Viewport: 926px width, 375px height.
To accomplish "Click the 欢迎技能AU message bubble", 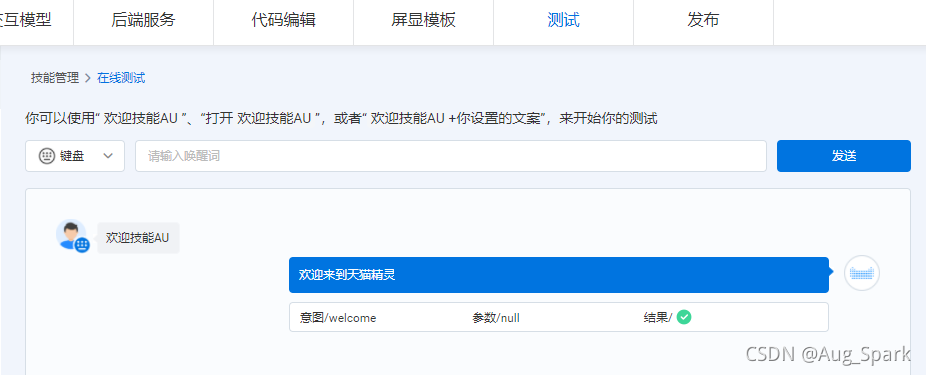I will click(138, 238).
